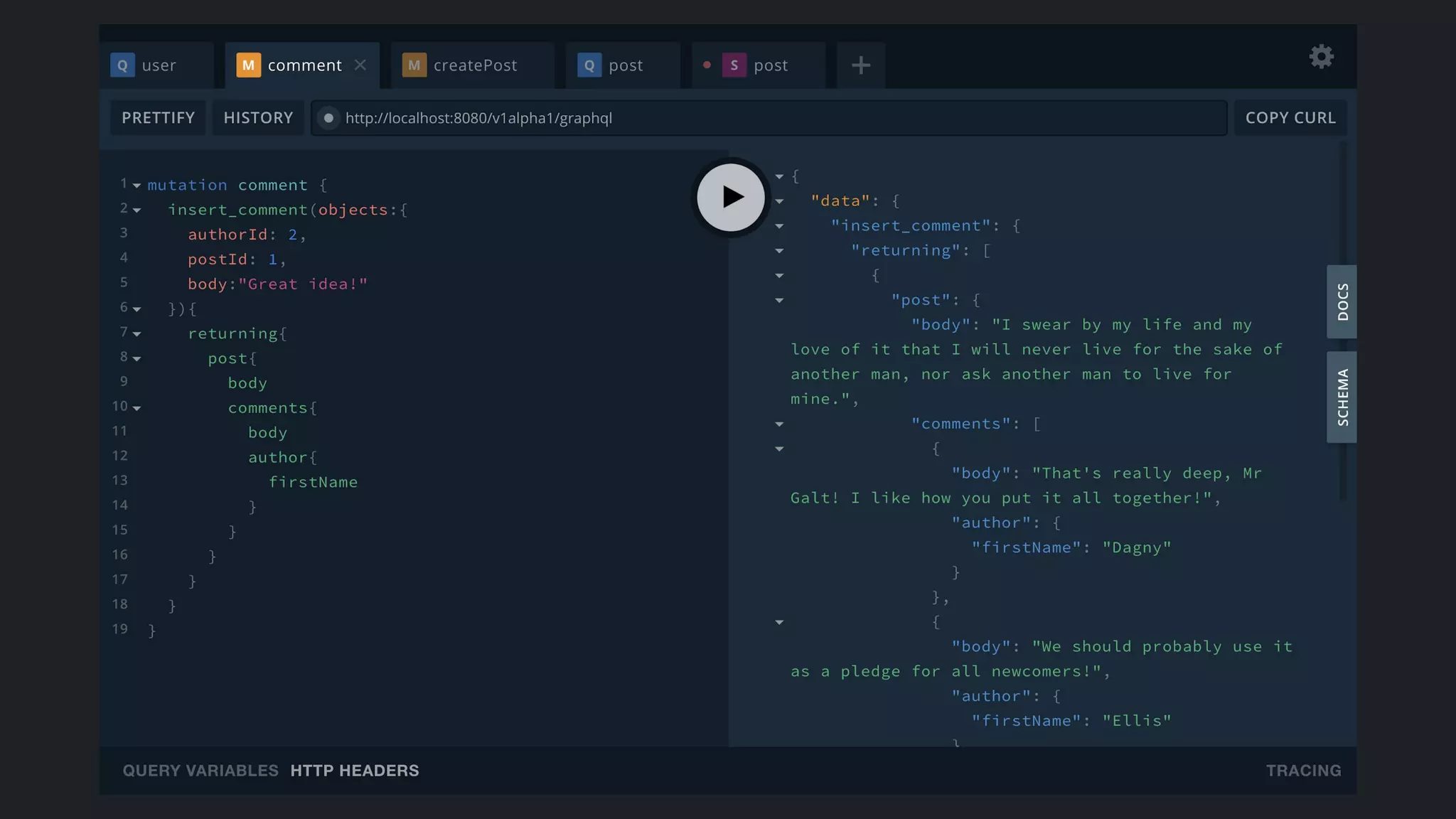Collapse the line 1 mutation comment block

pos(136,186)
